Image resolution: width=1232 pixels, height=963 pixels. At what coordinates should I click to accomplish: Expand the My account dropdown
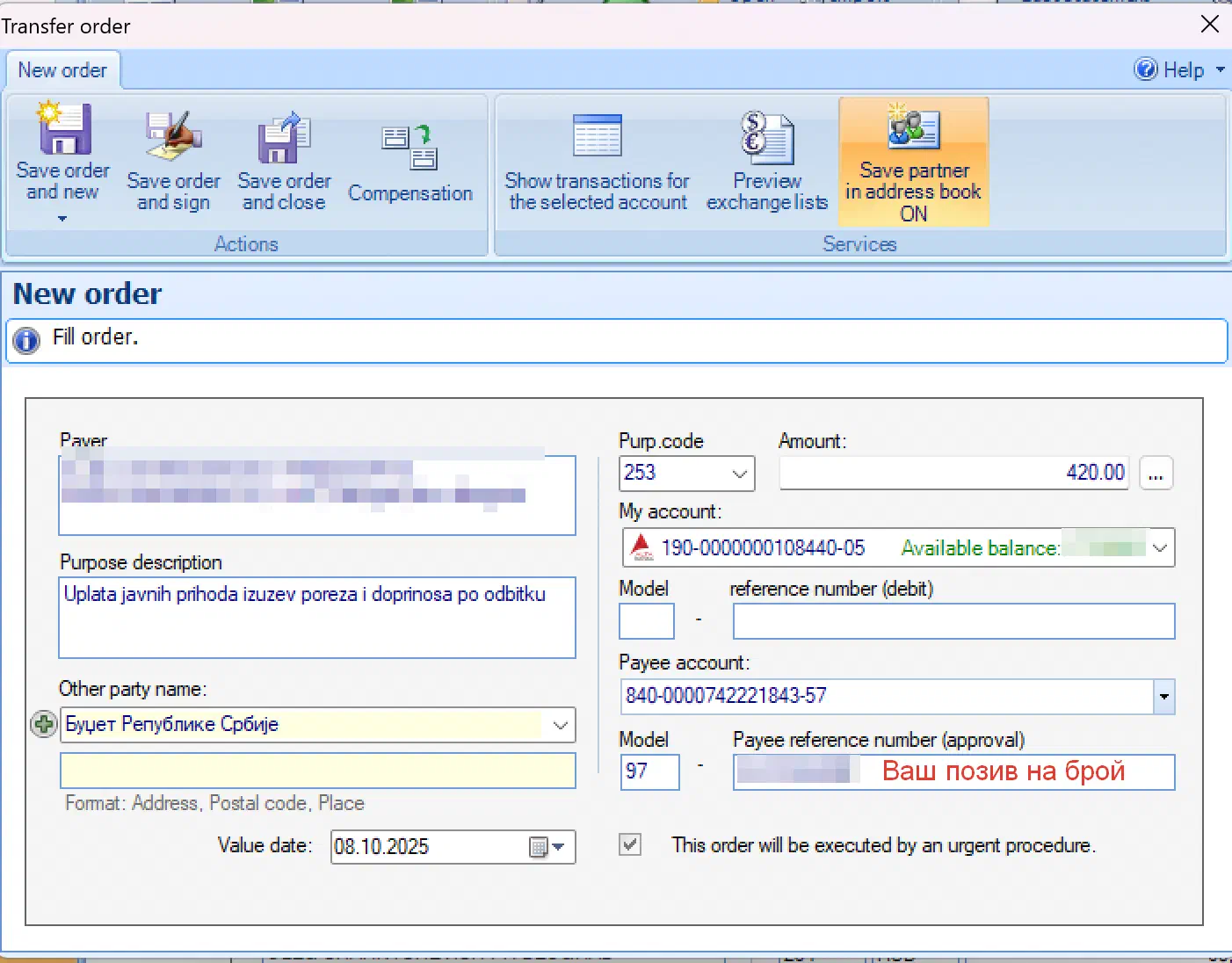tap(1159, 548)
